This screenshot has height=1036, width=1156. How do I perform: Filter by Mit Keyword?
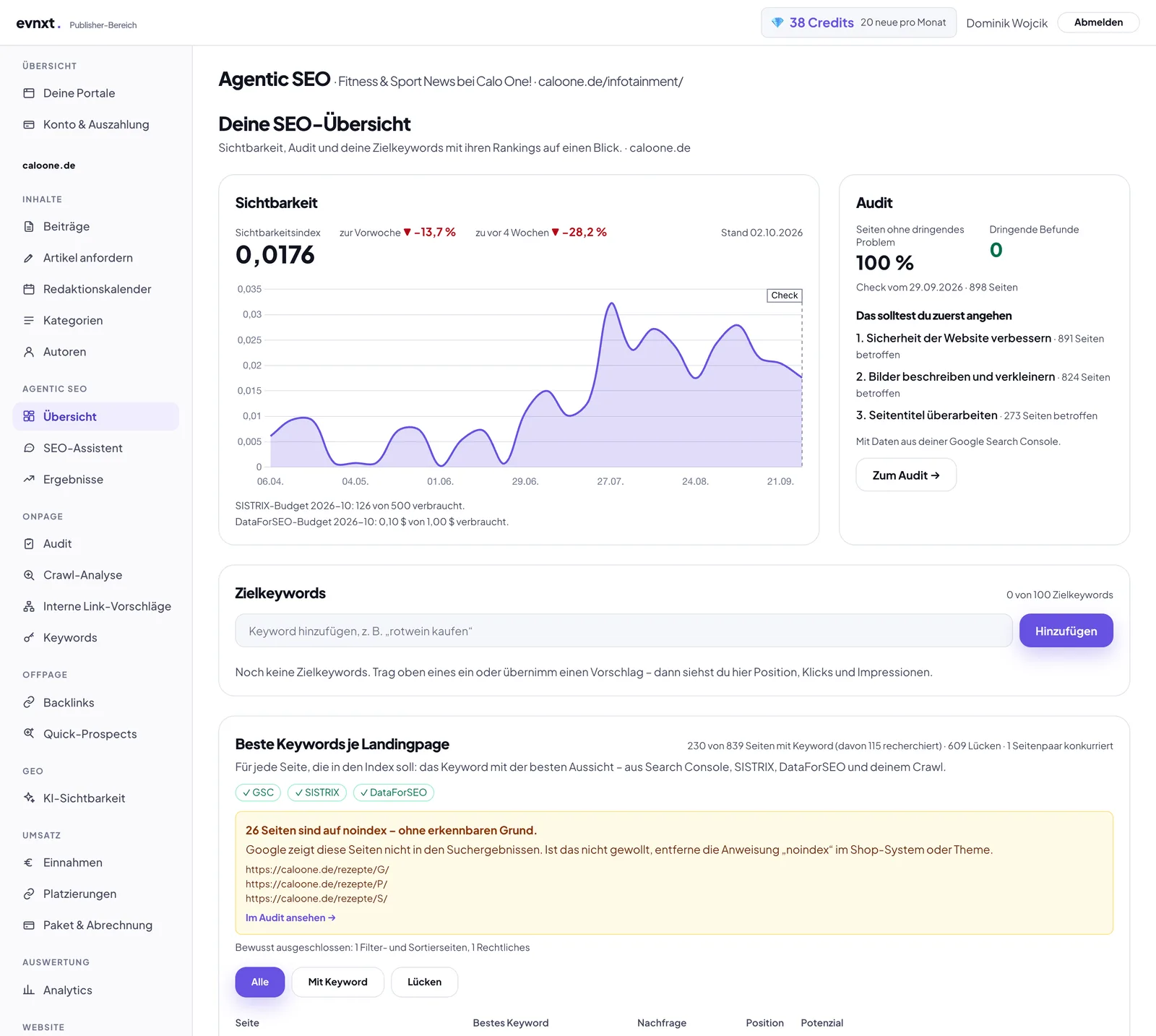tap(337, 982)
